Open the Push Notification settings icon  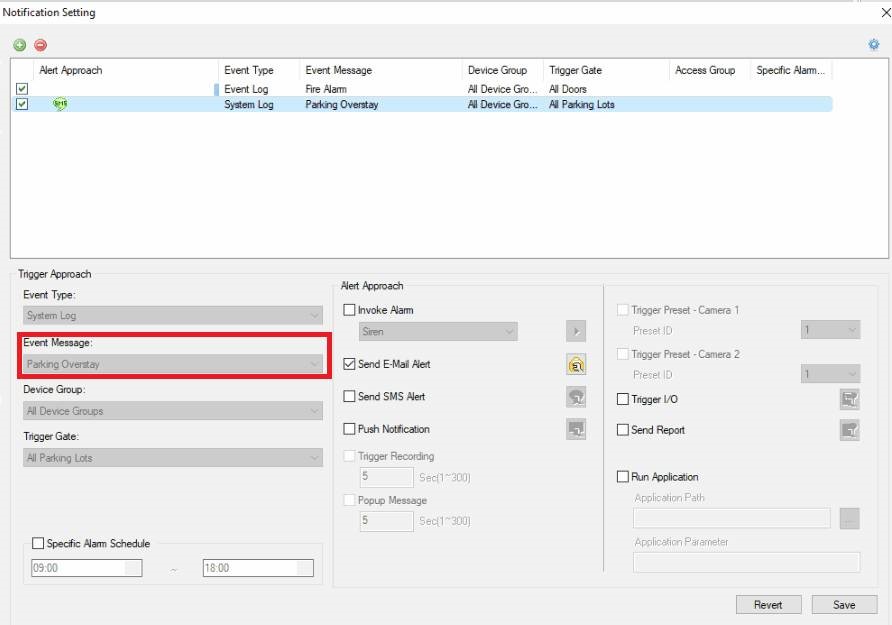[576, 429]
